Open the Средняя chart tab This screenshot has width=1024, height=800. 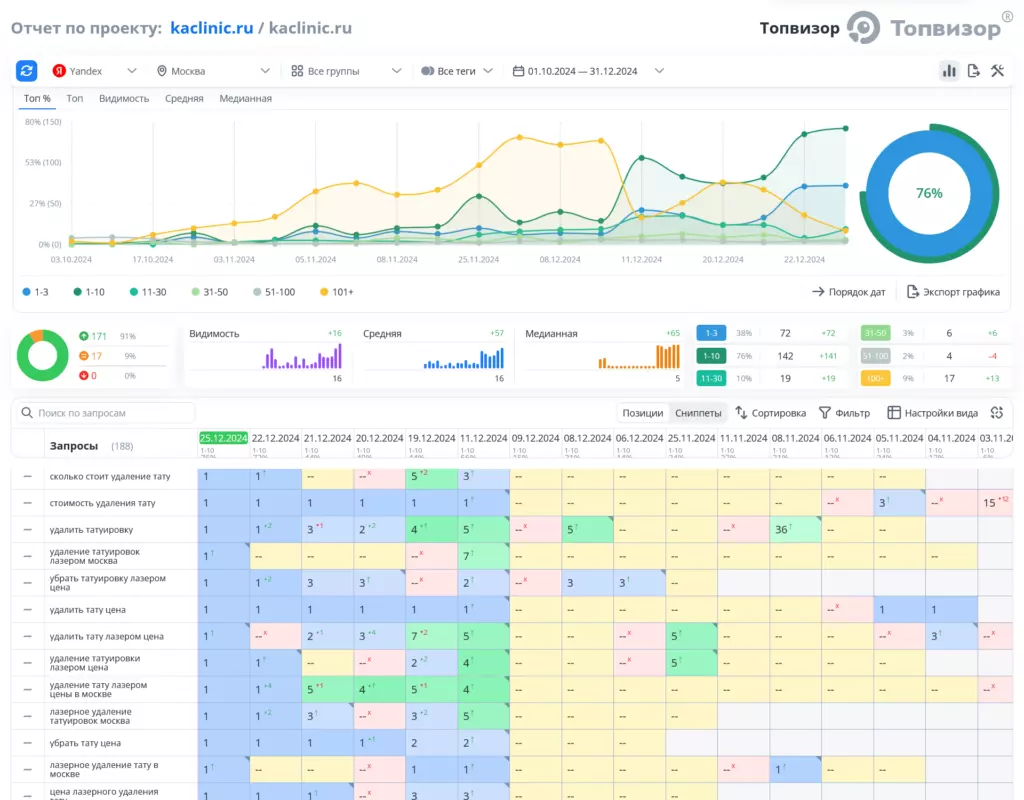click(x=184, y=99)
